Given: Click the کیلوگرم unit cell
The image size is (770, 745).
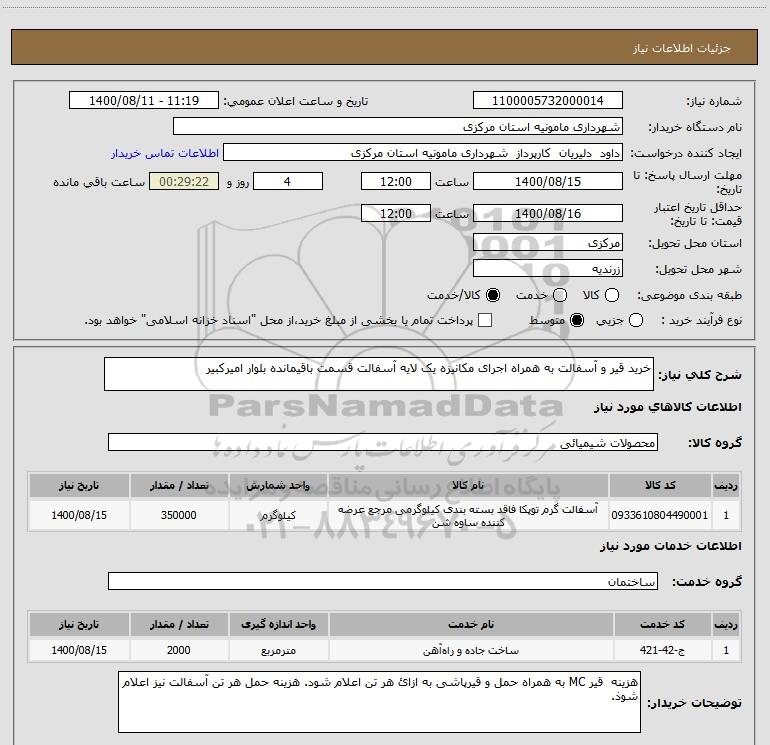Looking at the screenshot, I should pos(278,515).
